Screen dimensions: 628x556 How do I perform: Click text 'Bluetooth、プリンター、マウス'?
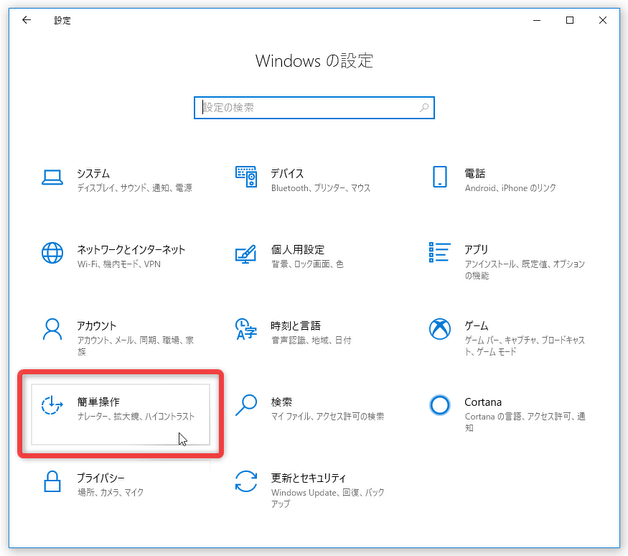[321, 188]
